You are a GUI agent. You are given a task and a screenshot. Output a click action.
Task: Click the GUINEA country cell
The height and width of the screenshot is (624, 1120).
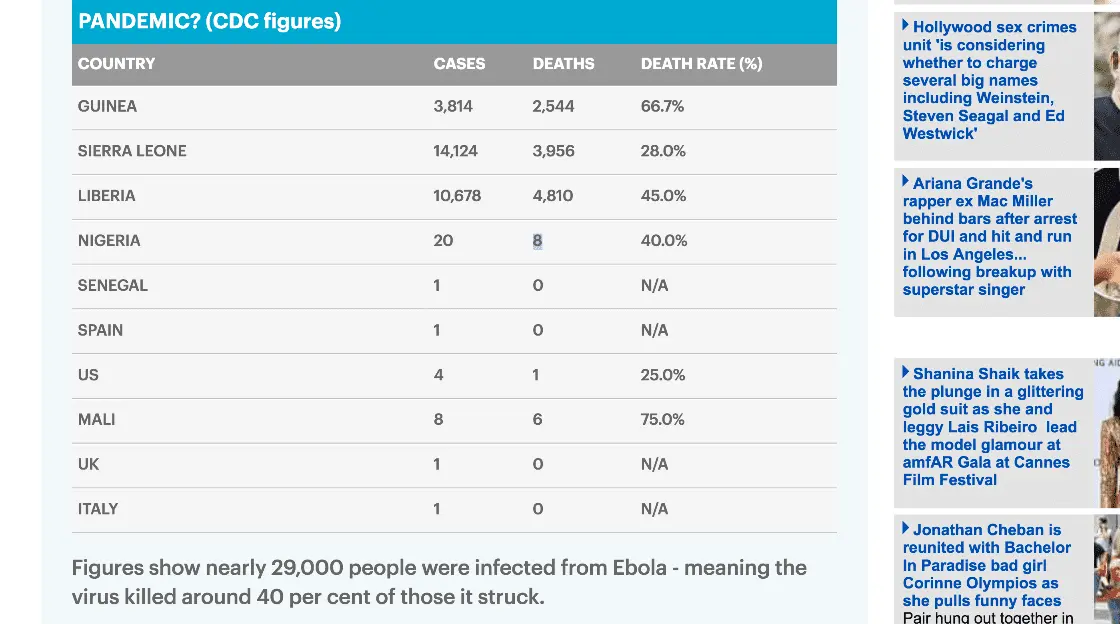107,106
